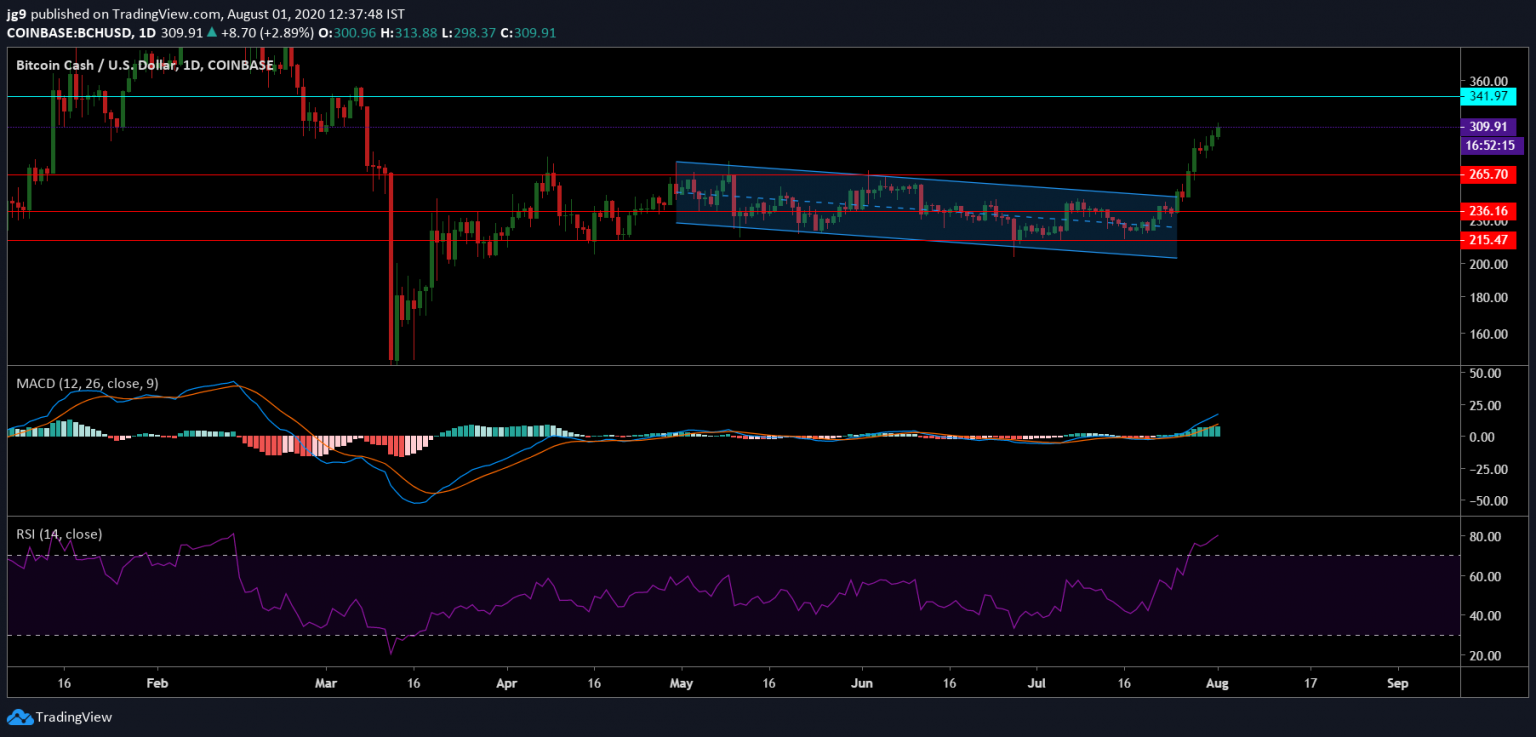Open the RSI (14, close) legend
Image resolution: width=1536 pixels, height=737 pixels.
tap(59, 534)
